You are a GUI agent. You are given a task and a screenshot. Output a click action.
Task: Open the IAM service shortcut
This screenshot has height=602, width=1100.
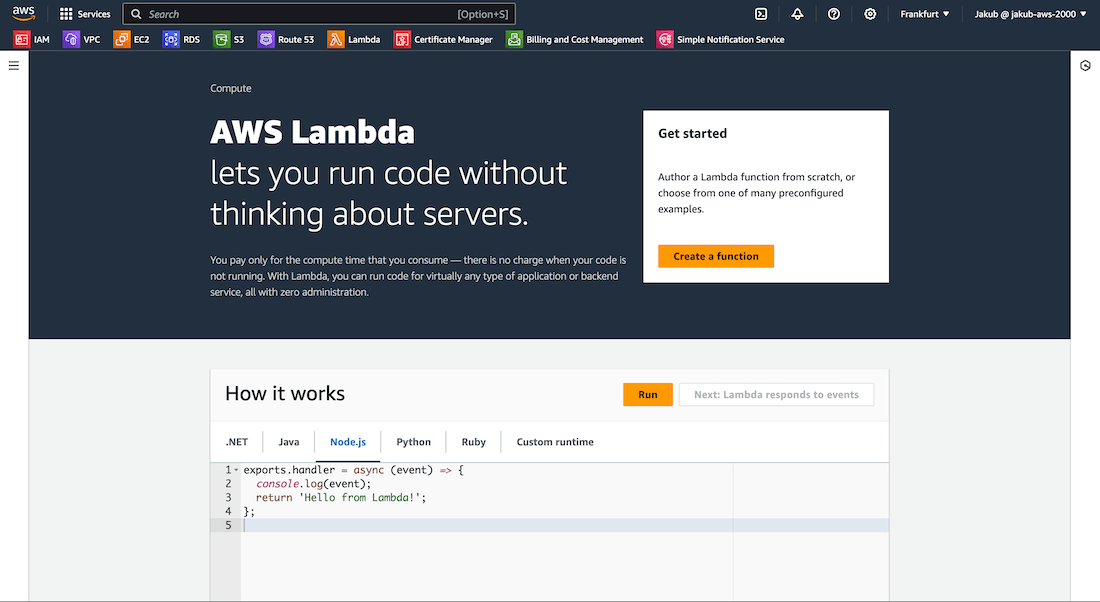(32, 40)
